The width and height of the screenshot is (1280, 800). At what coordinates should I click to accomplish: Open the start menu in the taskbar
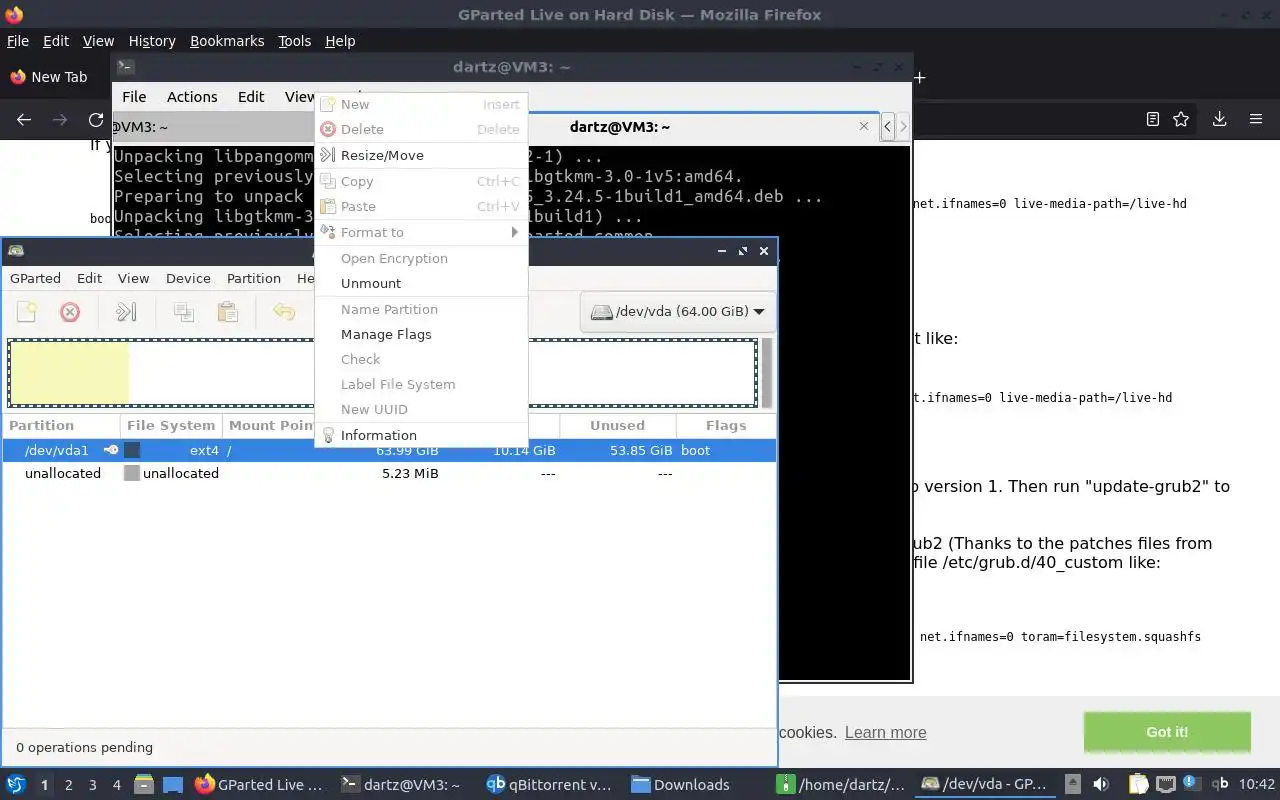point(16,784)
